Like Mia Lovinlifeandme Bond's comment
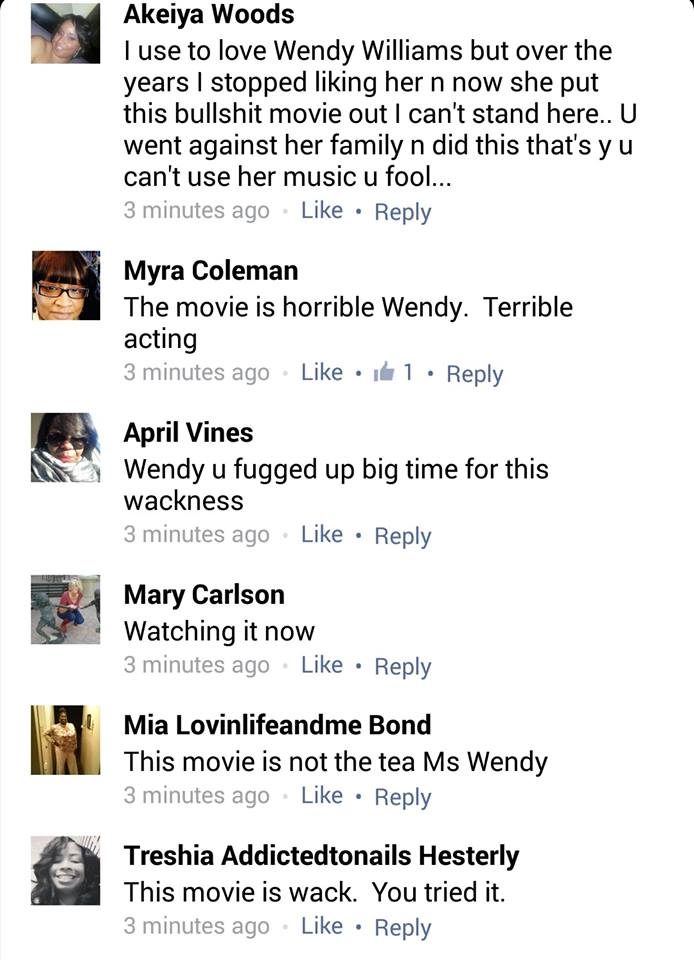Screen dimensions: 694x960 click(322, 796)
